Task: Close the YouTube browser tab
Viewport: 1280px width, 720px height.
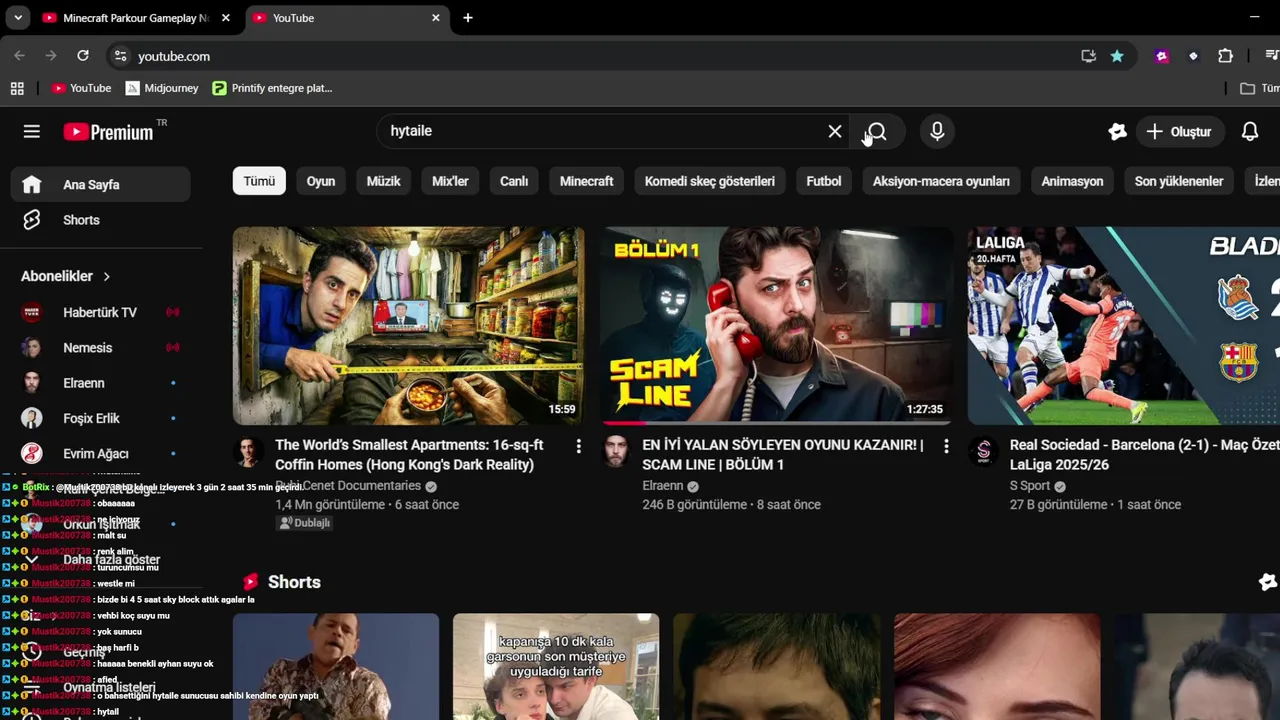Action: tap(436, 18)
